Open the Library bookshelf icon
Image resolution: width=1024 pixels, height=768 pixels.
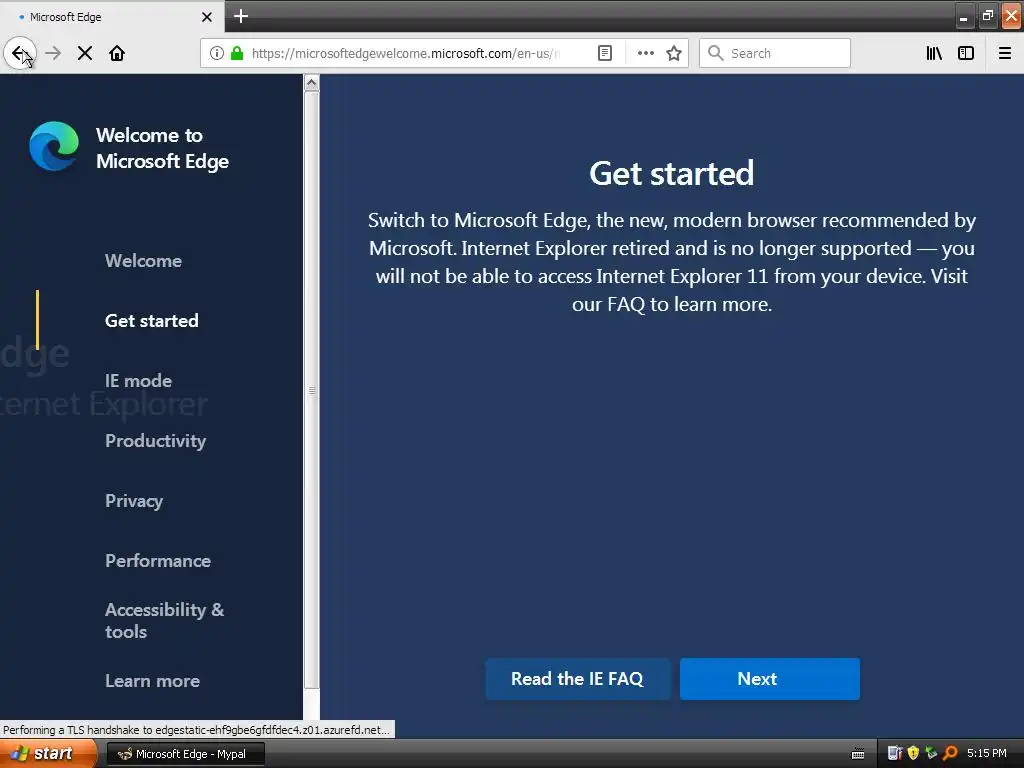click(x=934, y=53)
